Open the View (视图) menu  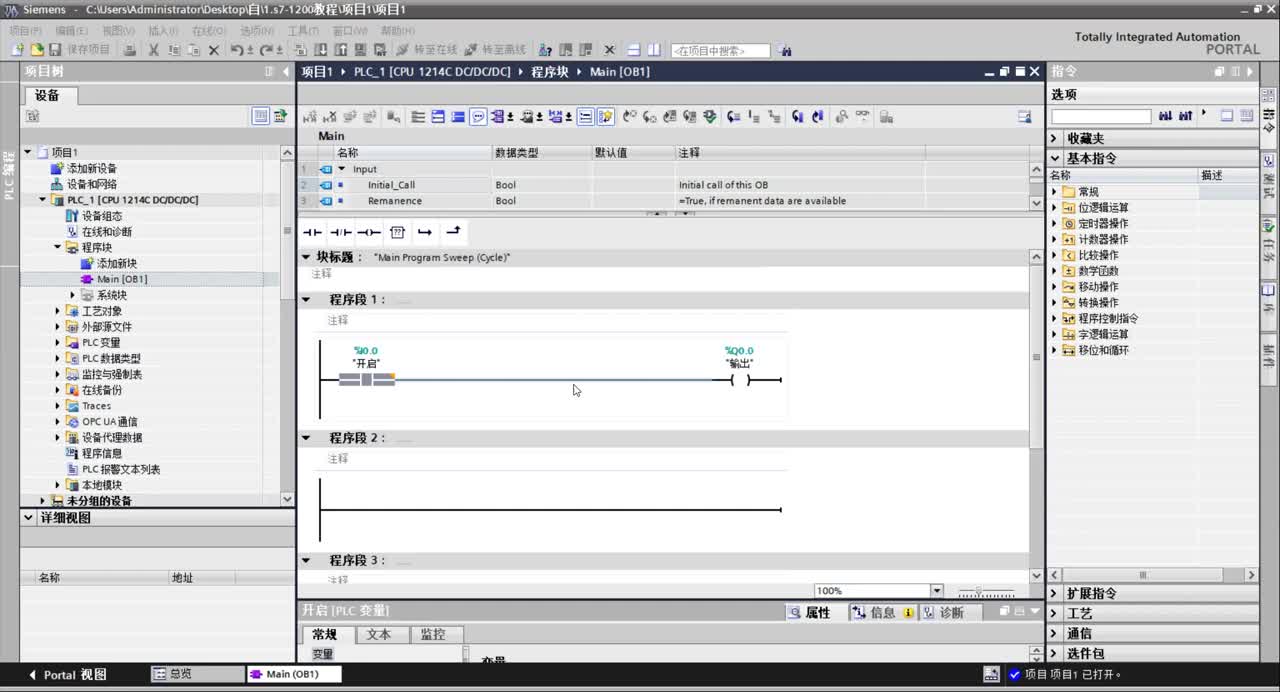coord(118,31)
